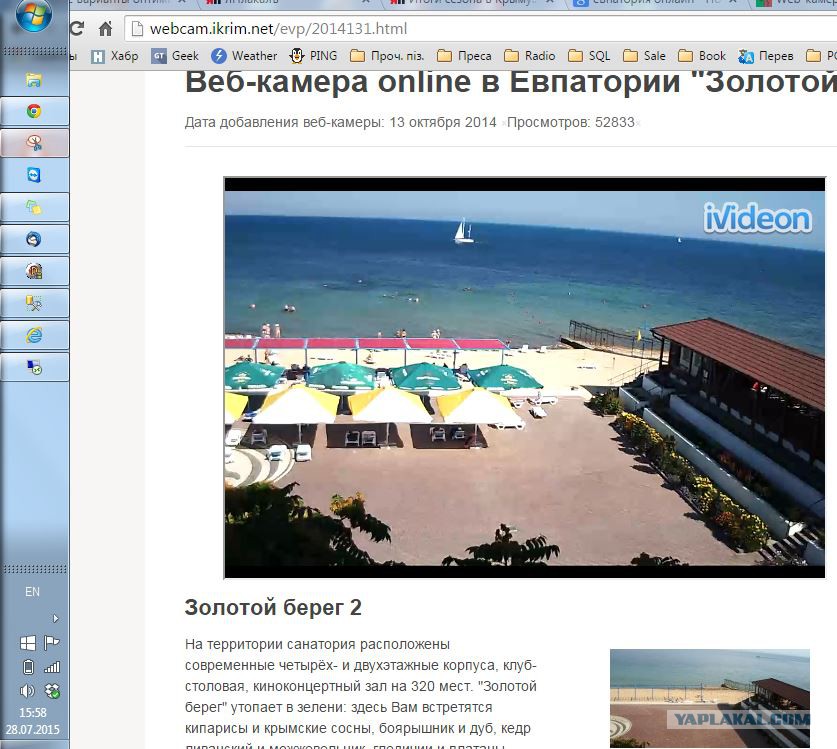Open the volume speaker tray icon
Viewport: 837px width, 749px height.
tap(27, 691)
